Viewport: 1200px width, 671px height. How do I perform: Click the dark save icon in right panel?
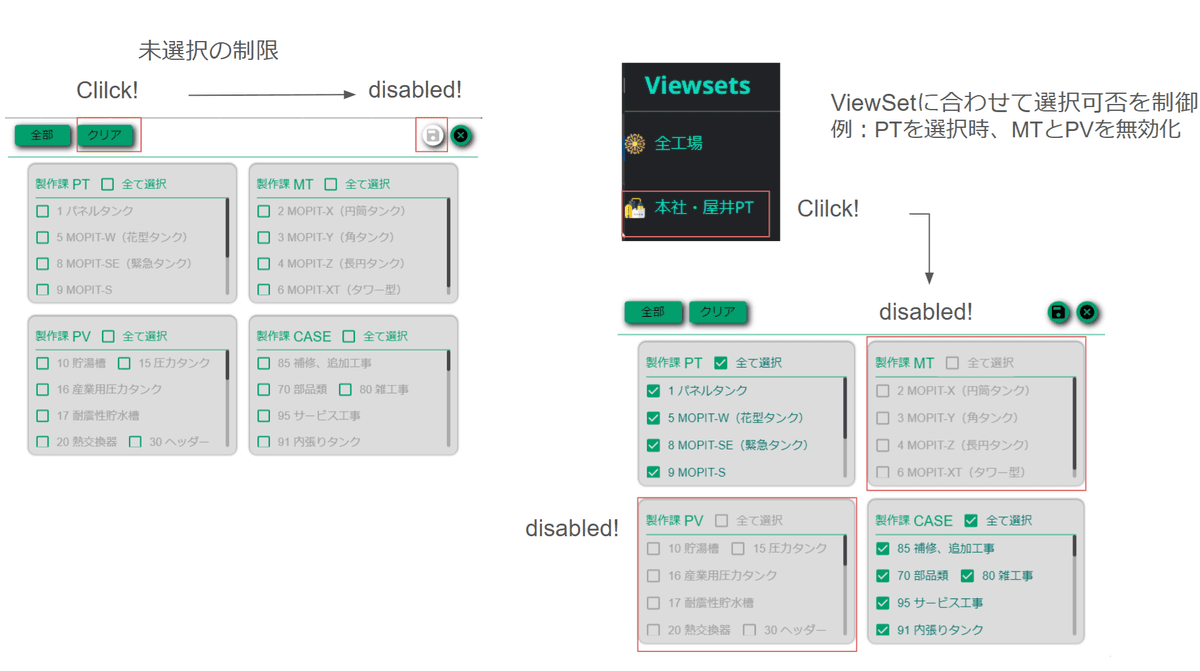click(x=1057, y=313)
